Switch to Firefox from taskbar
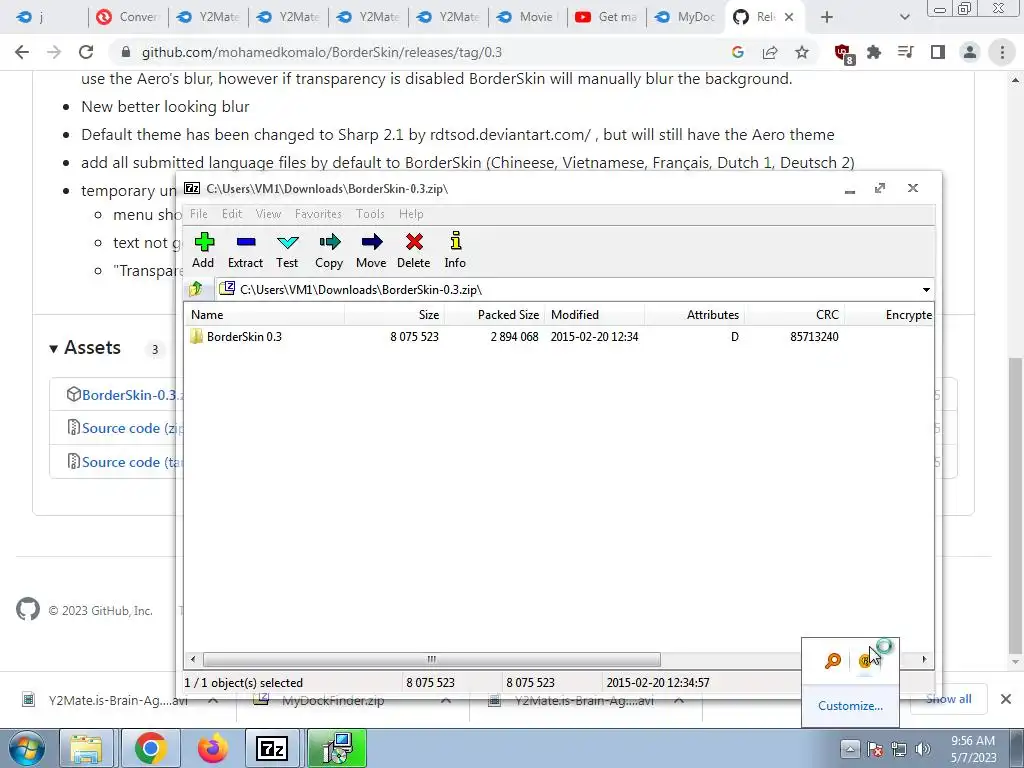 (212, 748)
